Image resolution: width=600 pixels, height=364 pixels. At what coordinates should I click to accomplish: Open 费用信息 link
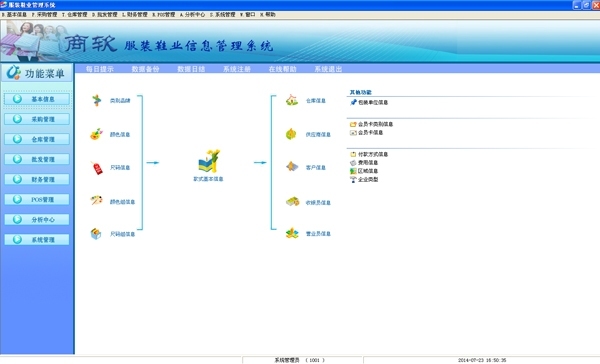coord(368,163)
